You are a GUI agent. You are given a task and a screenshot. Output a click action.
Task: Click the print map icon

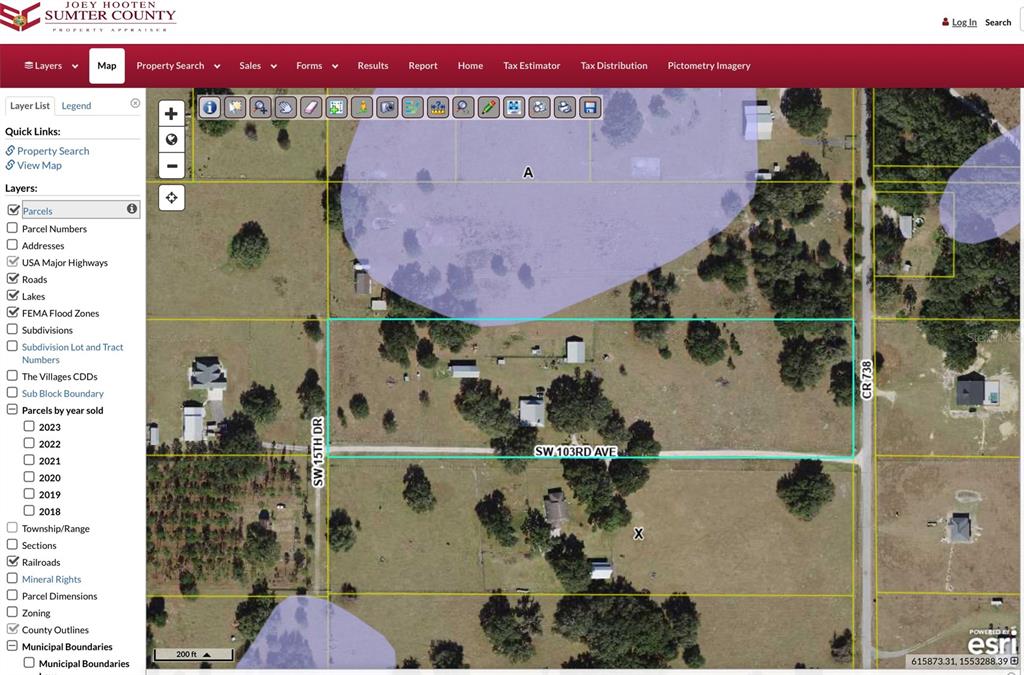tap(565, 107)
